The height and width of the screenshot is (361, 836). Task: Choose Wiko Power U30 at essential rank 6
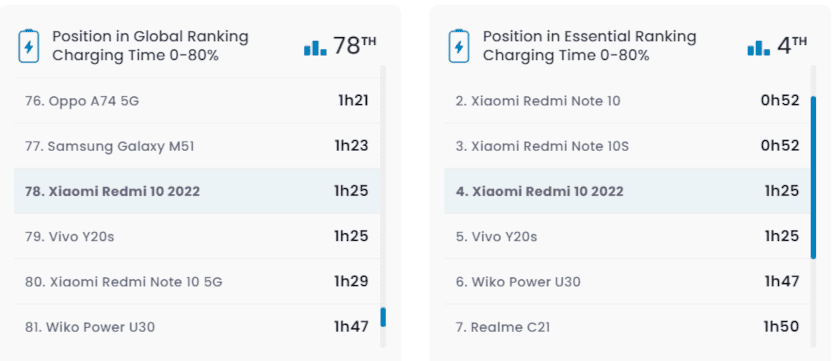pyautogui.click(x=627, y=282)
